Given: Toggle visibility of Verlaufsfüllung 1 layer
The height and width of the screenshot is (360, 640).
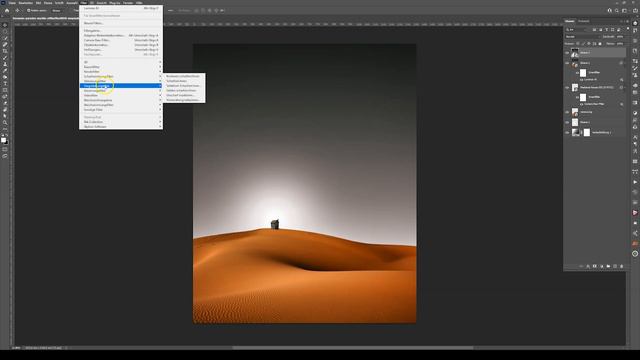Looking at the screenshot, I should 567,132.
